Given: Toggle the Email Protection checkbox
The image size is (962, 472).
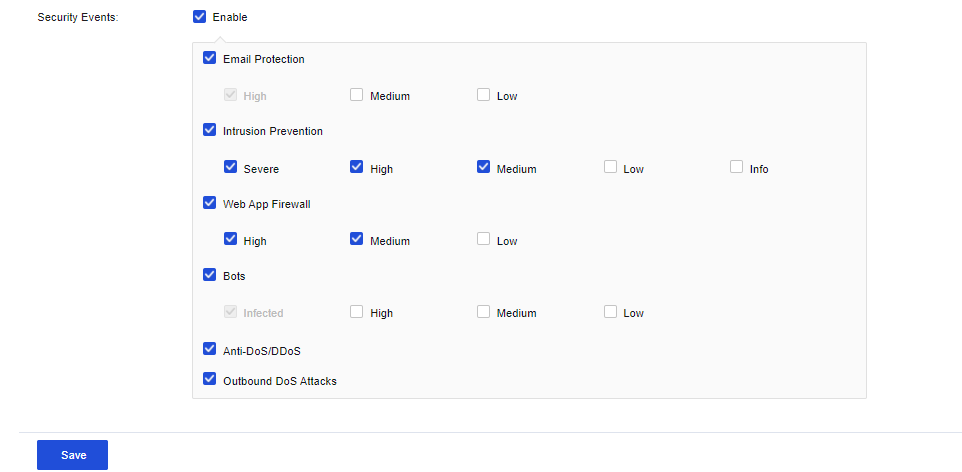Looking at the screenshot, I should 210,58.
